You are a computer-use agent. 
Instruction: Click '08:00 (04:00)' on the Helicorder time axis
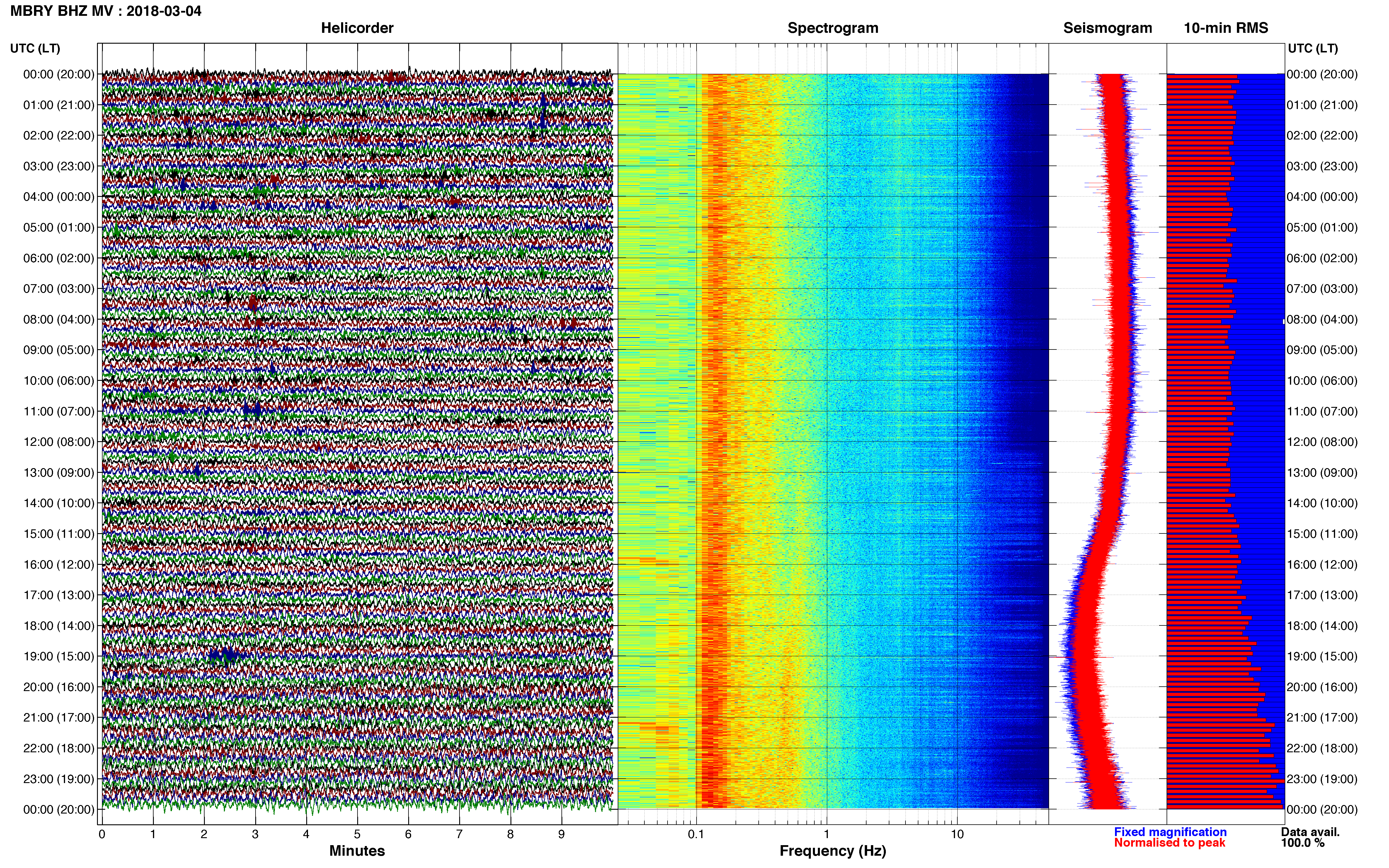(x=59, y=319)
